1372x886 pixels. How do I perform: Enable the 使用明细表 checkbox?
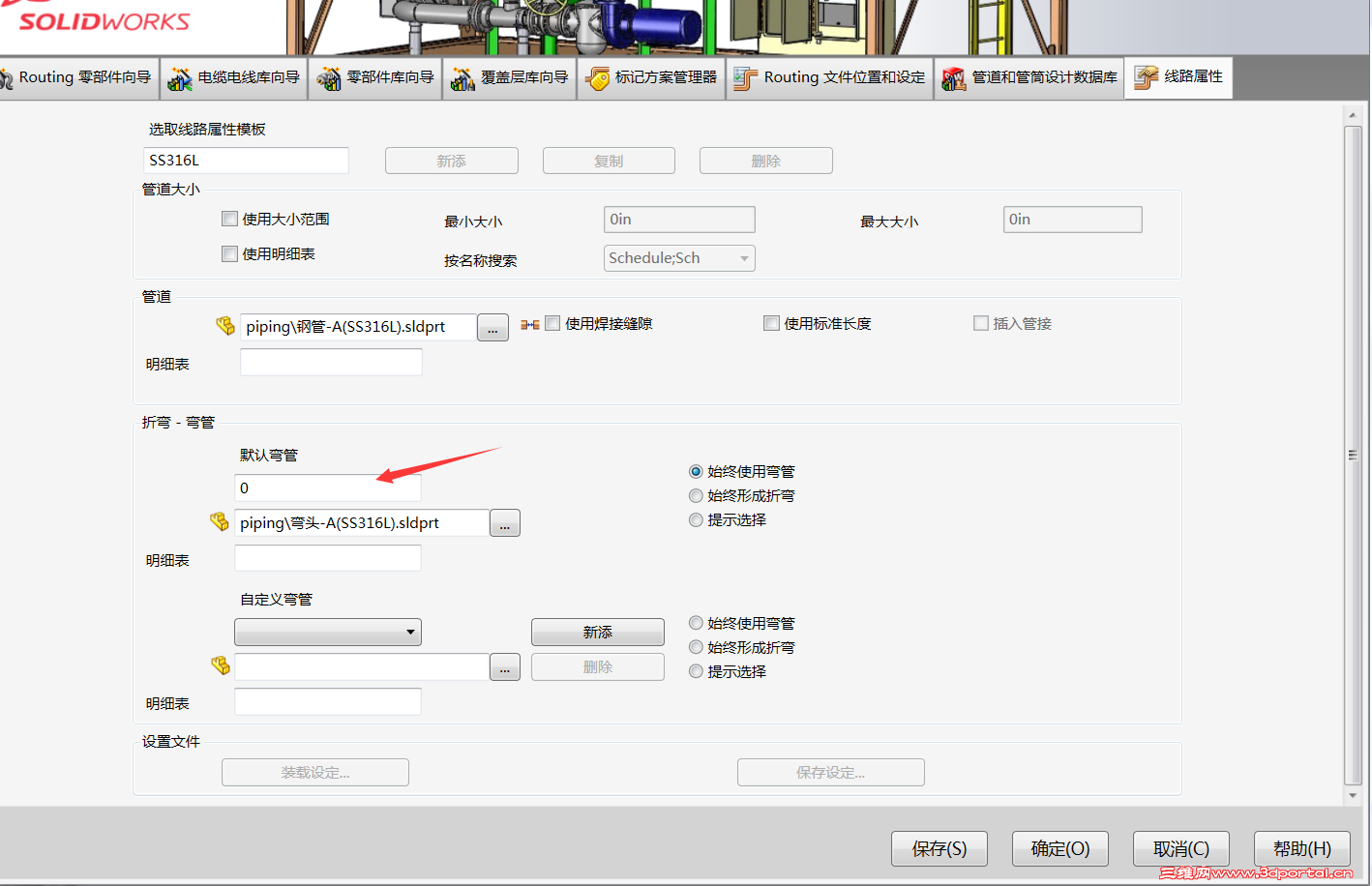(x=230, y=253)
